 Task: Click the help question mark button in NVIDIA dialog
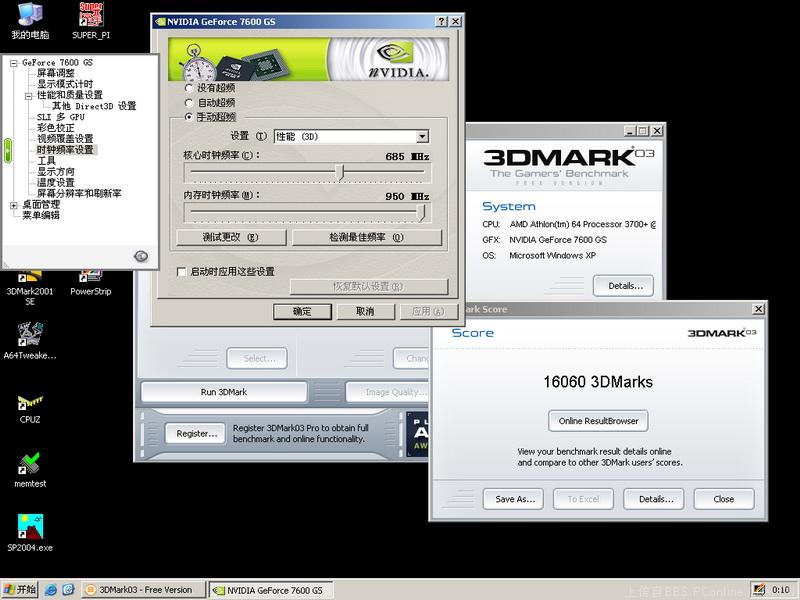[x=442, y=21]
